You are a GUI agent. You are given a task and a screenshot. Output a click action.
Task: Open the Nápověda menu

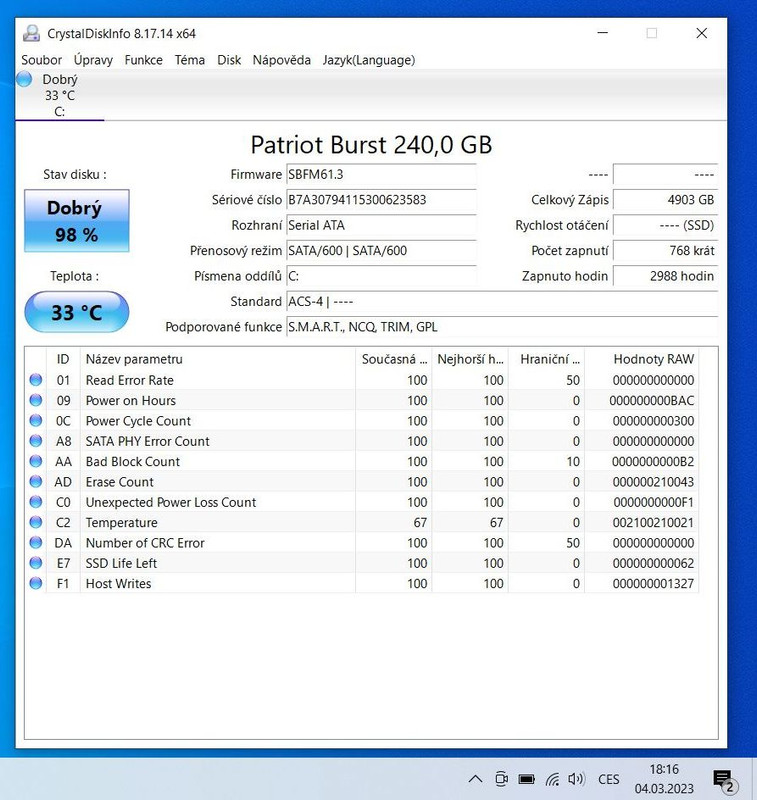[x=282, y=60]
